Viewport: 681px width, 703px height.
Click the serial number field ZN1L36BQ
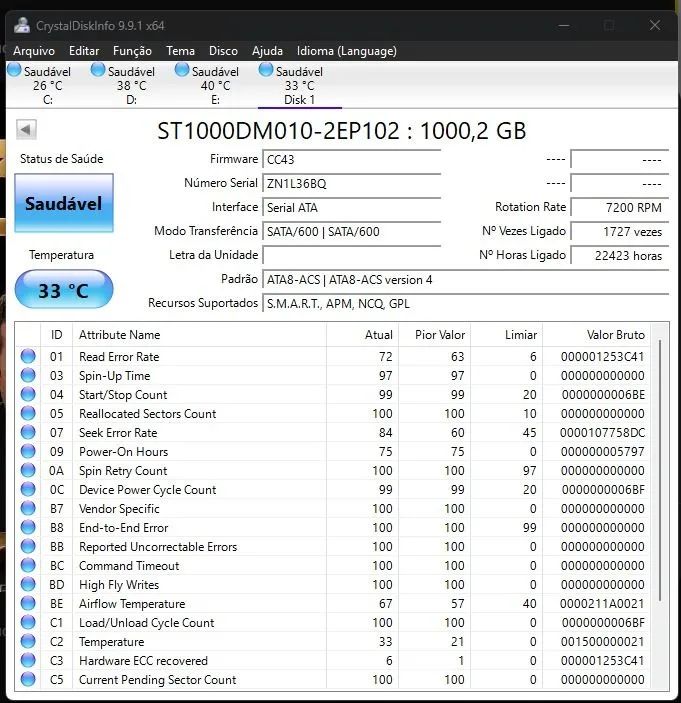(x=351, y=183)
